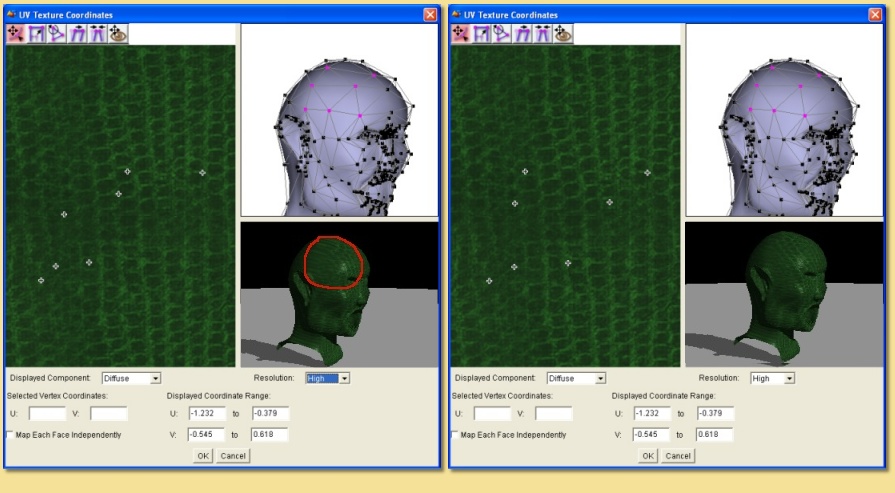Select the scale tool in right window
This screenshot has height=493, width=895.
[480, 34]
